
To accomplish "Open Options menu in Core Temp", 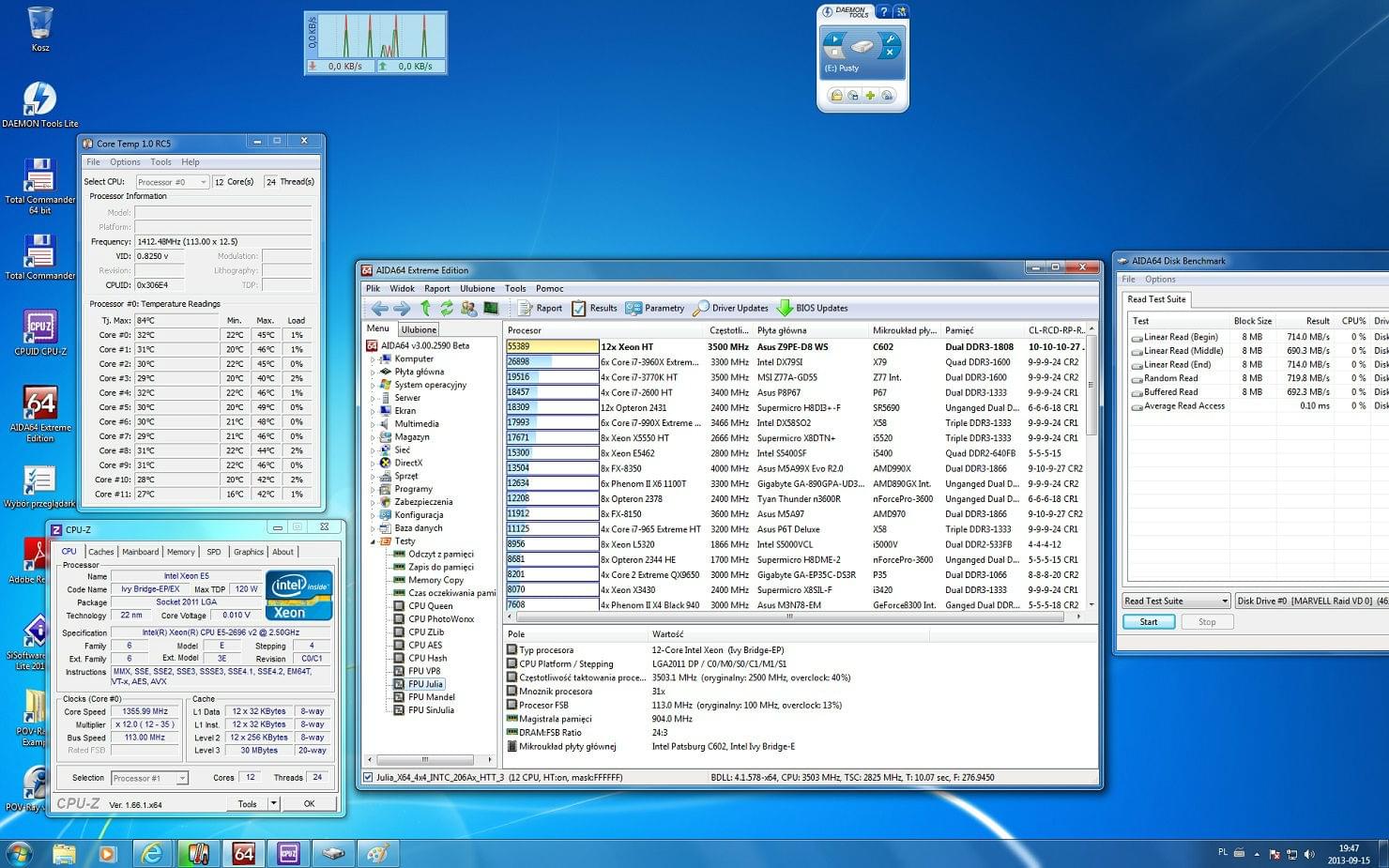I will coord(125,161).
